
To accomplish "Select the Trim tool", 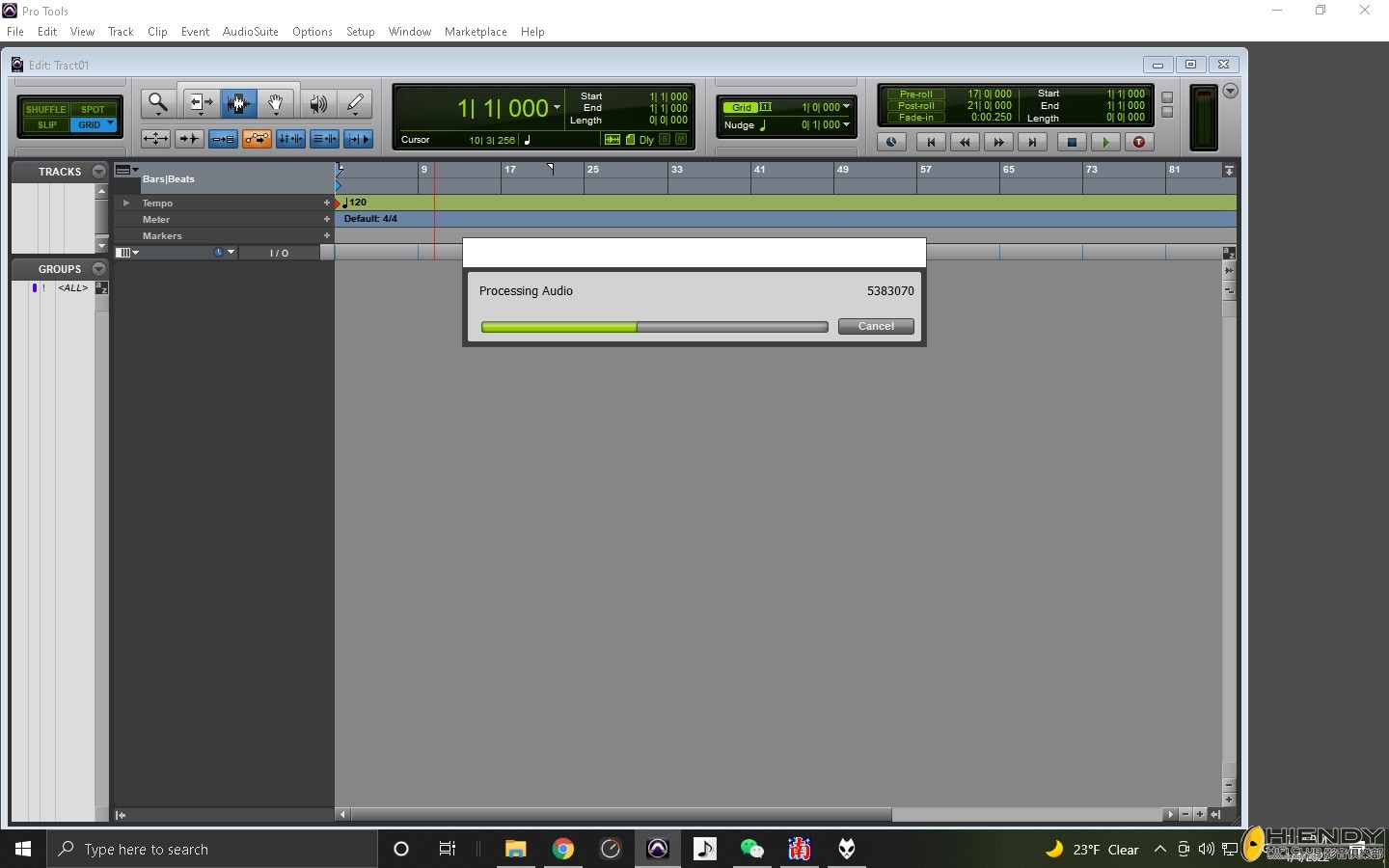I will (x=201, y=103).
